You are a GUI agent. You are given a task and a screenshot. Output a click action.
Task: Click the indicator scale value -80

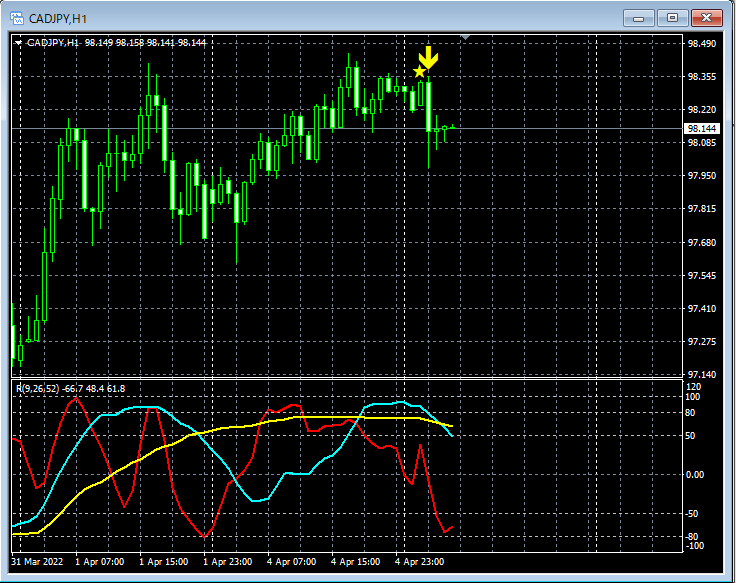point(691,536)
